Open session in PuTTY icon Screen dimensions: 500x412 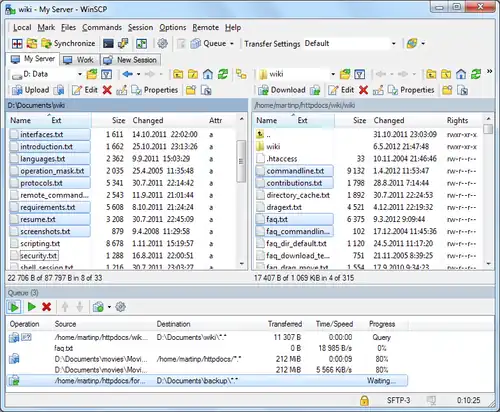coord(123,43)
